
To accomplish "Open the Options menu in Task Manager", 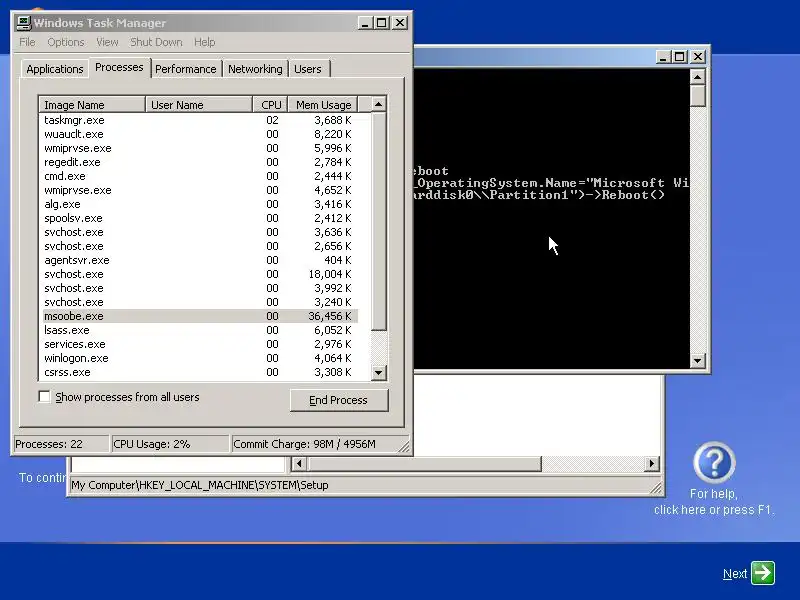I will pyautogui.click(x=65, y=42).
